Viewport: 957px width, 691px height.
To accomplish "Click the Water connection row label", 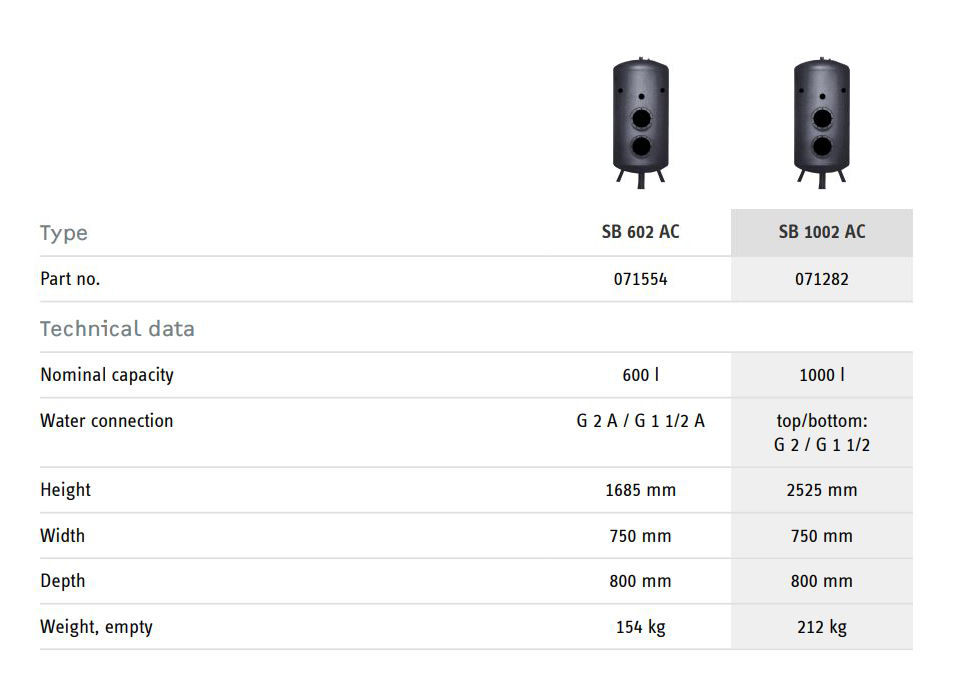I will 106,421.
